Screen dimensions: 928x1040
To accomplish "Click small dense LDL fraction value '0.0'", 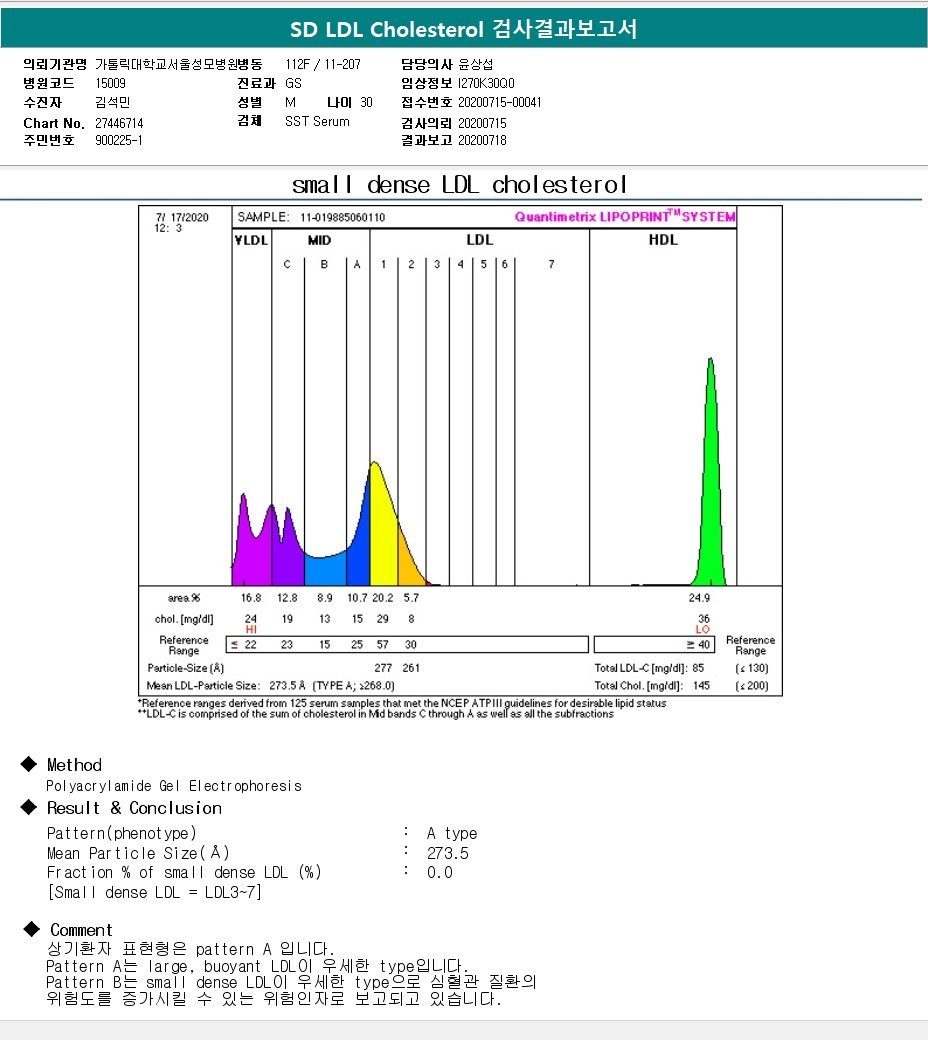I will click(x=440, y=872).
